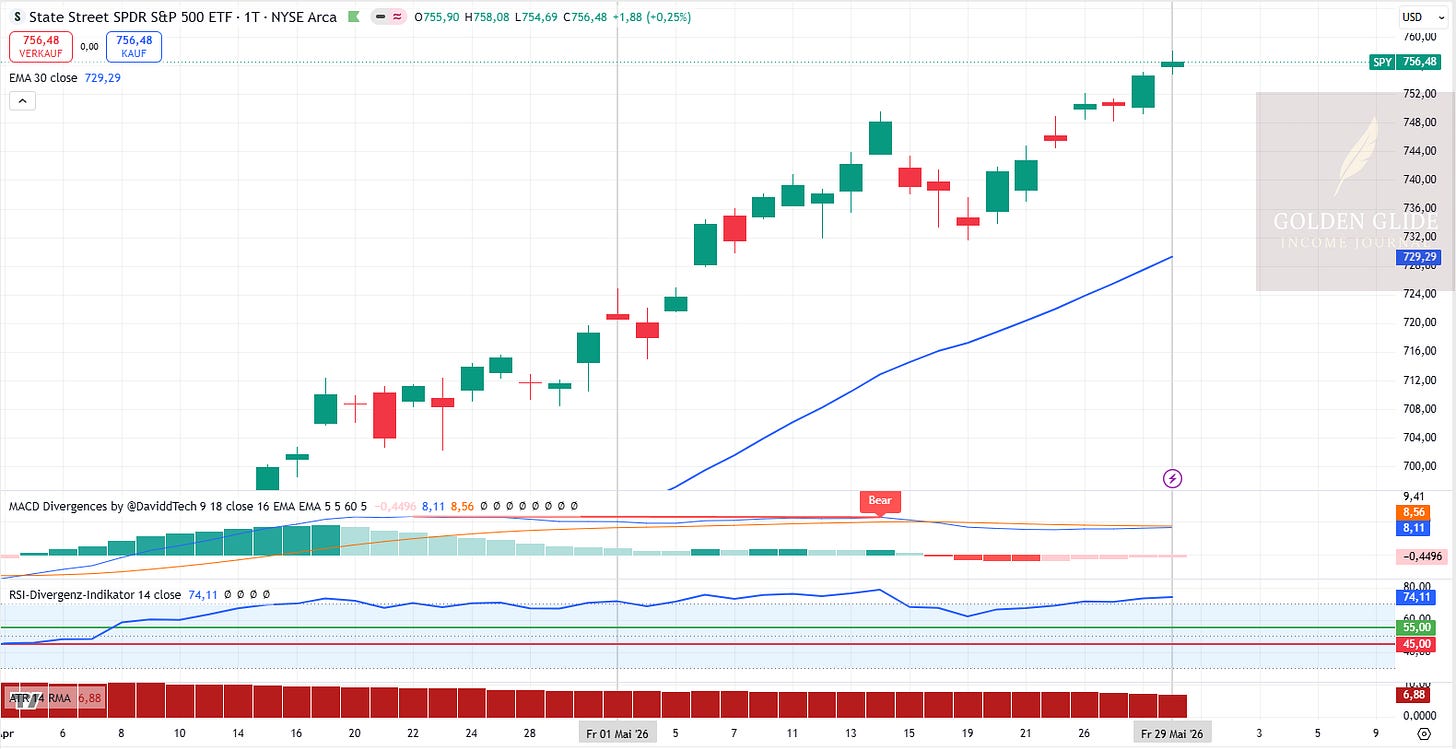Click the blue KAUF 756,48 buy button
The image size is (1456, 749).
click(x=133, y=46)
